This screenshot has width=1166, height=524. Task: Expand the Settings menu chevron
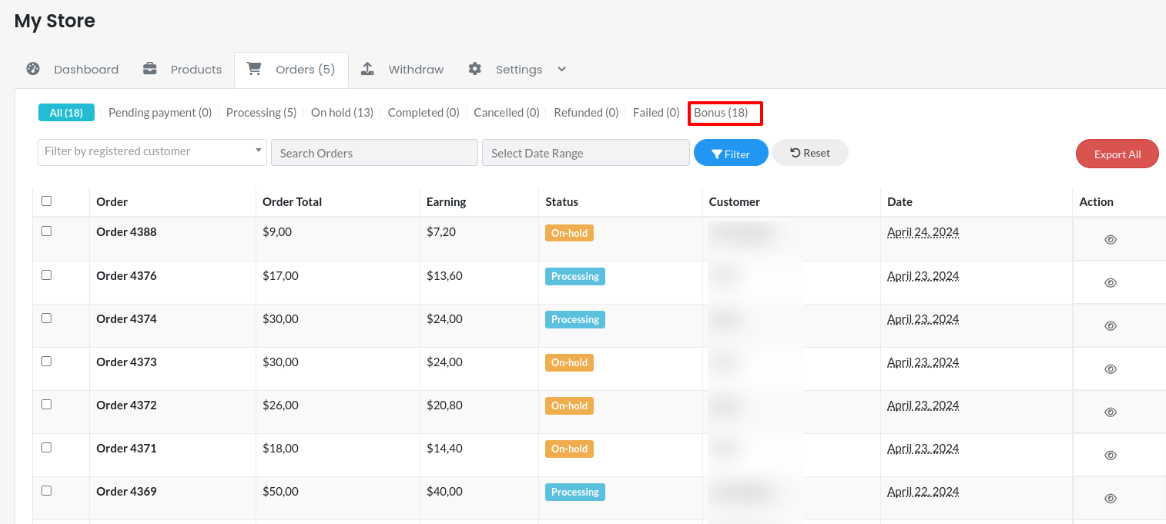tap(562, 69)
